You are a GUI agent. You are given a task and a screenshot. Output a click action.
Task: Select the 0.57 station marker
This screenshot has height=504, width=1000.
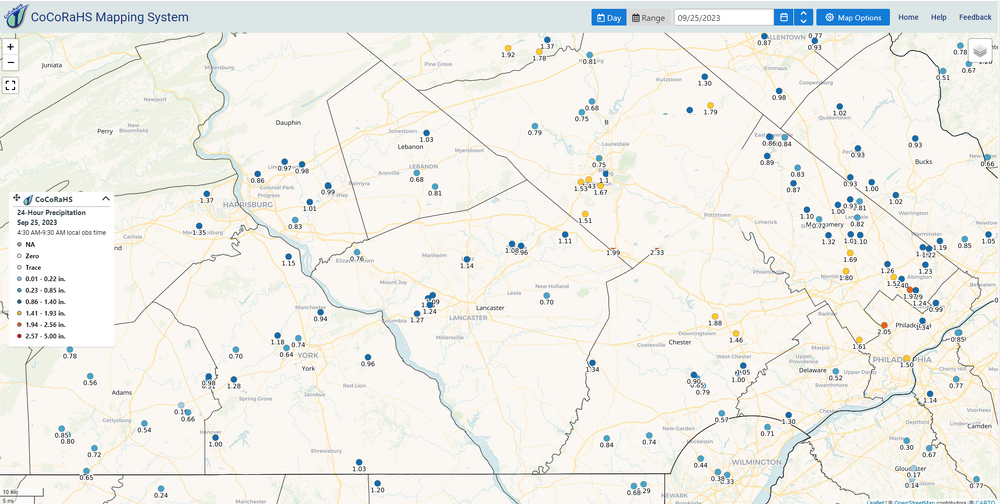pos(722,413)
